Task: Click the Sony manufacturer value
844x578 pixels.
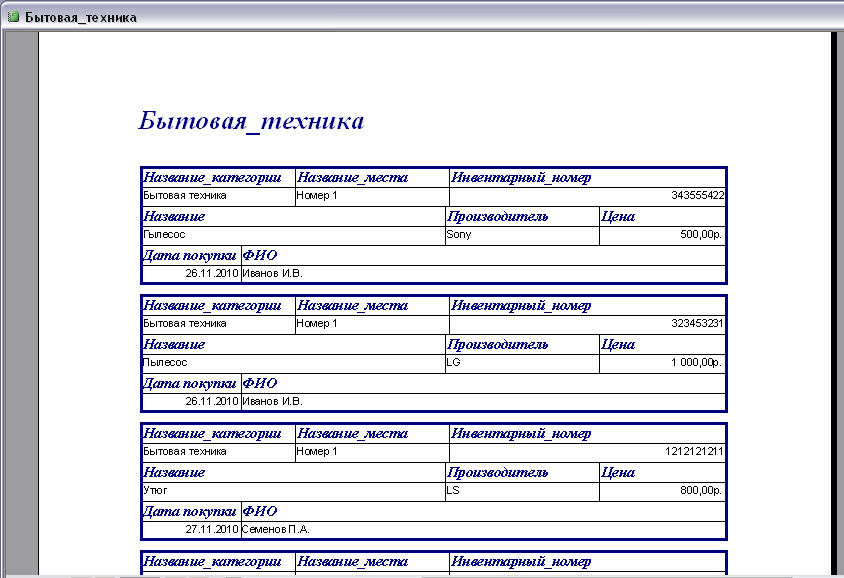Action: (459, 235)
